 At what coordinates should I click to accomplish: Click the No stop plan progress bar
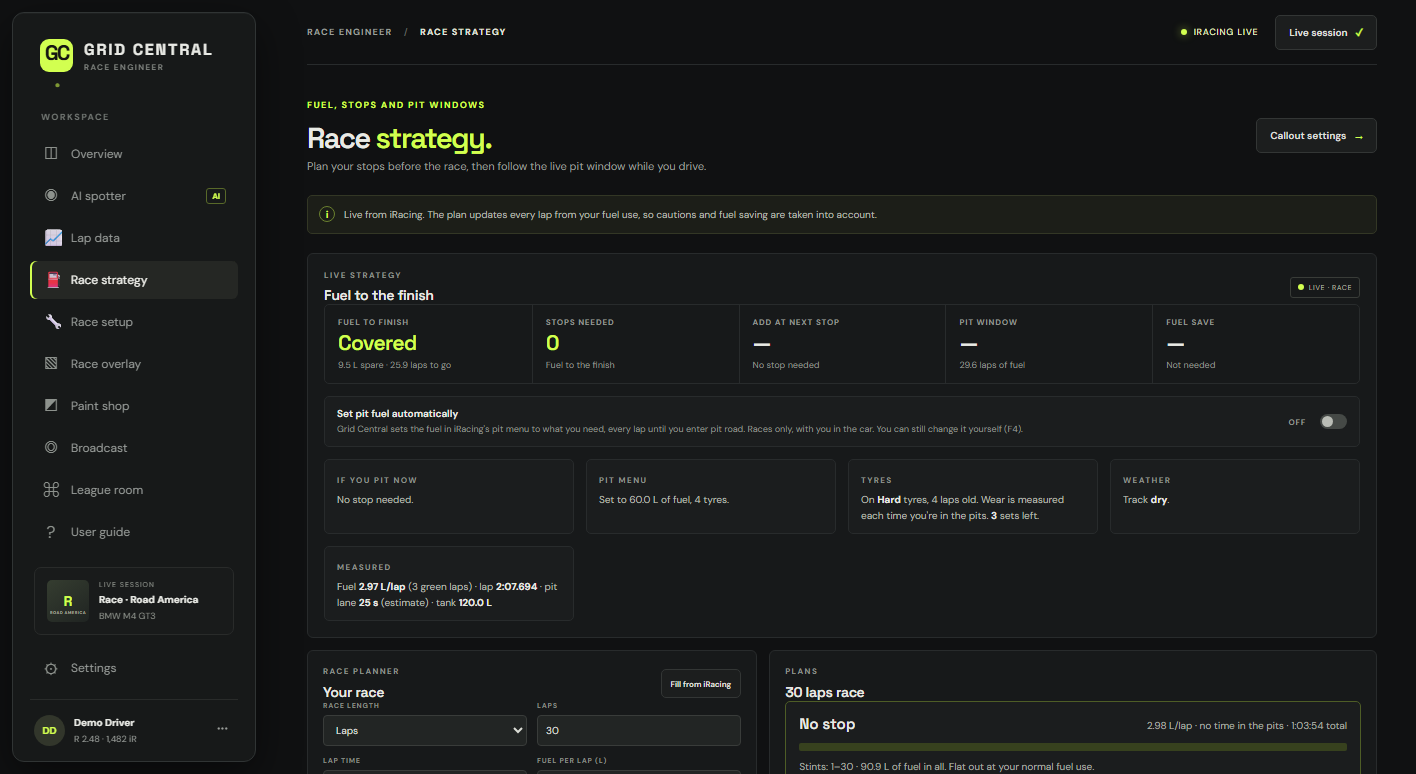[x=1073, y=747]
